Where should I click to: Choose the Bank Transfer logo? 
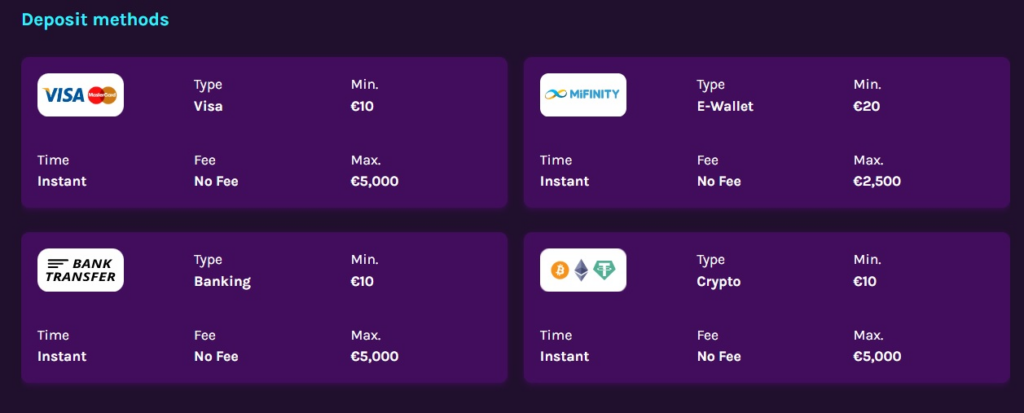tap(81, 270)
